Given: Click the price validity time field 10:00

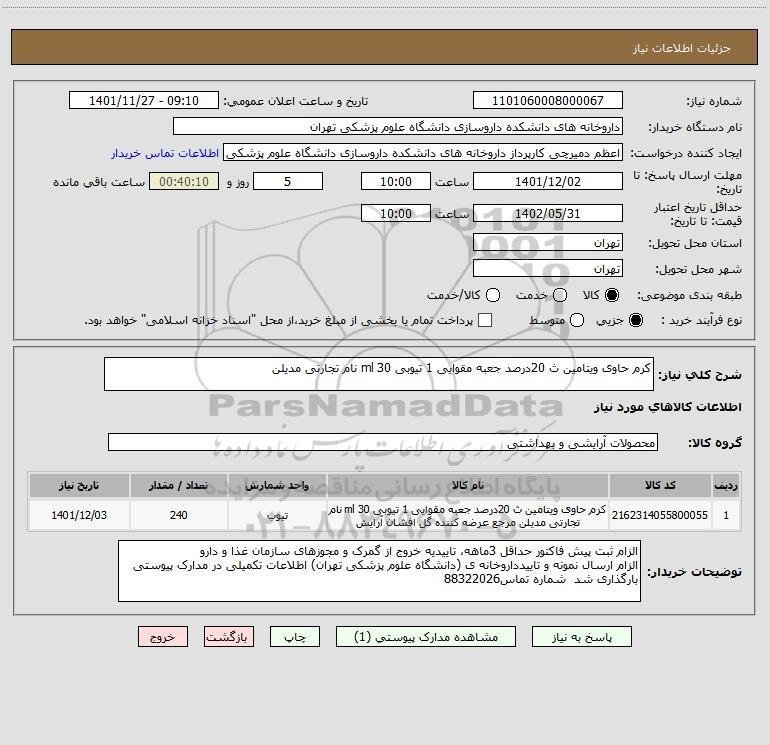Looking at the screenshot, I should (396, 213).
